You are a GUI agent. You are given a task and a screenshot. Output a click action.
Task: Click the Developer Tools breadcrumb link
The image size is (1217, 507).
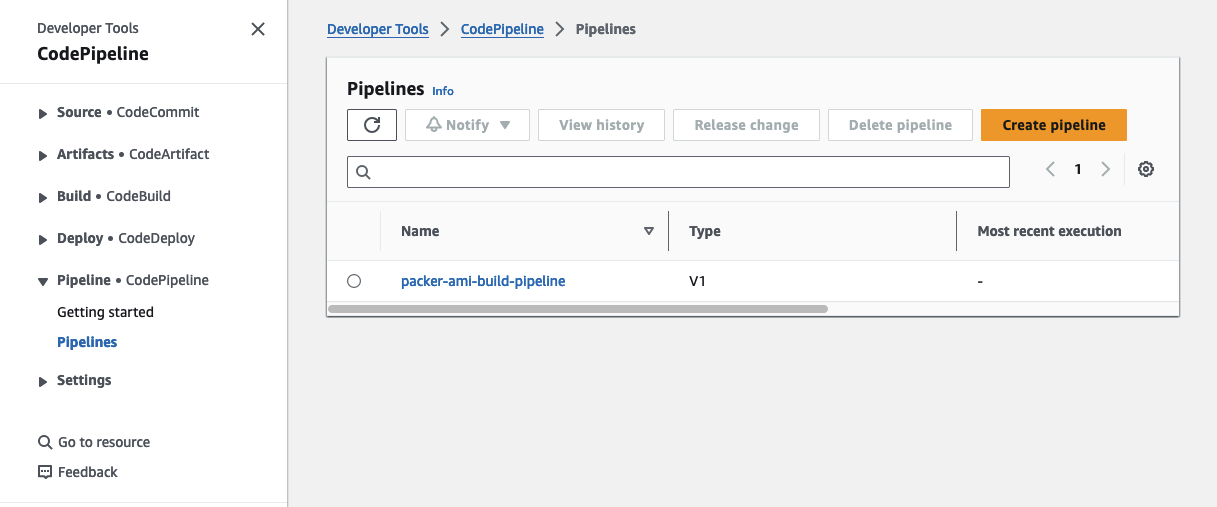(378, 29)
